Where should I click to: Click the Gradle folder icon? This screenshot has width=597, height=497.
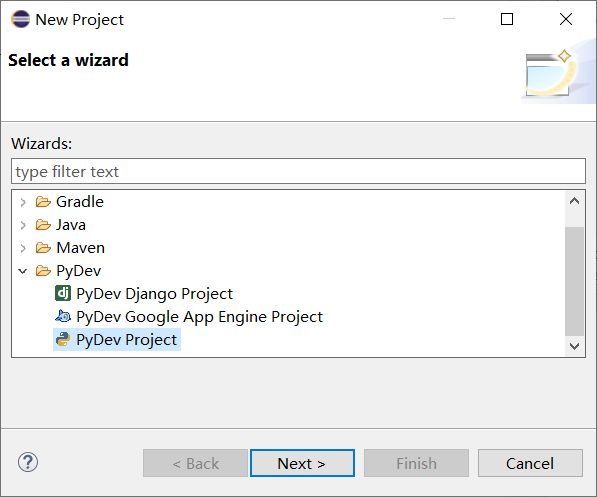pyautogui.click(x=43, y=201)
